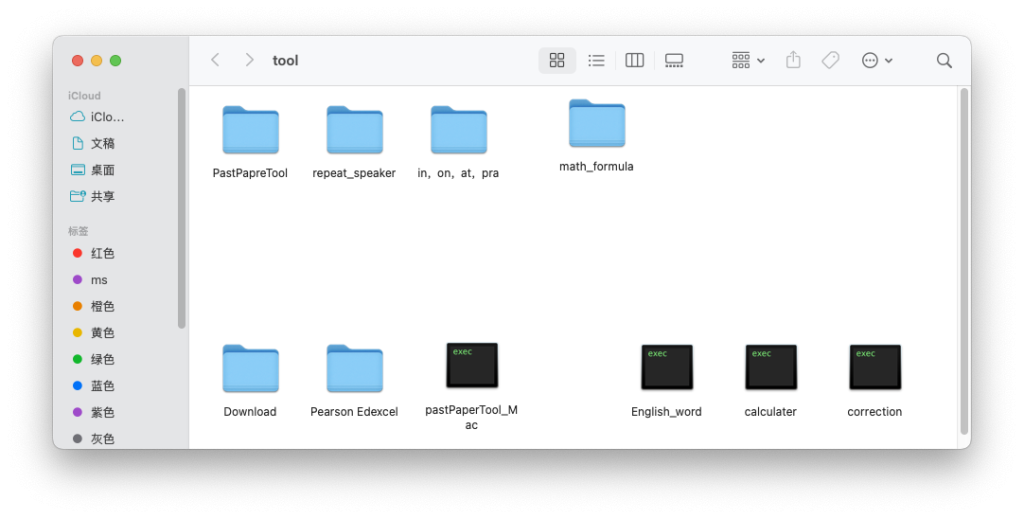Screen dimensions: 1024x519
Task: Click the Search magnifier icon
Action: [944, 60]
